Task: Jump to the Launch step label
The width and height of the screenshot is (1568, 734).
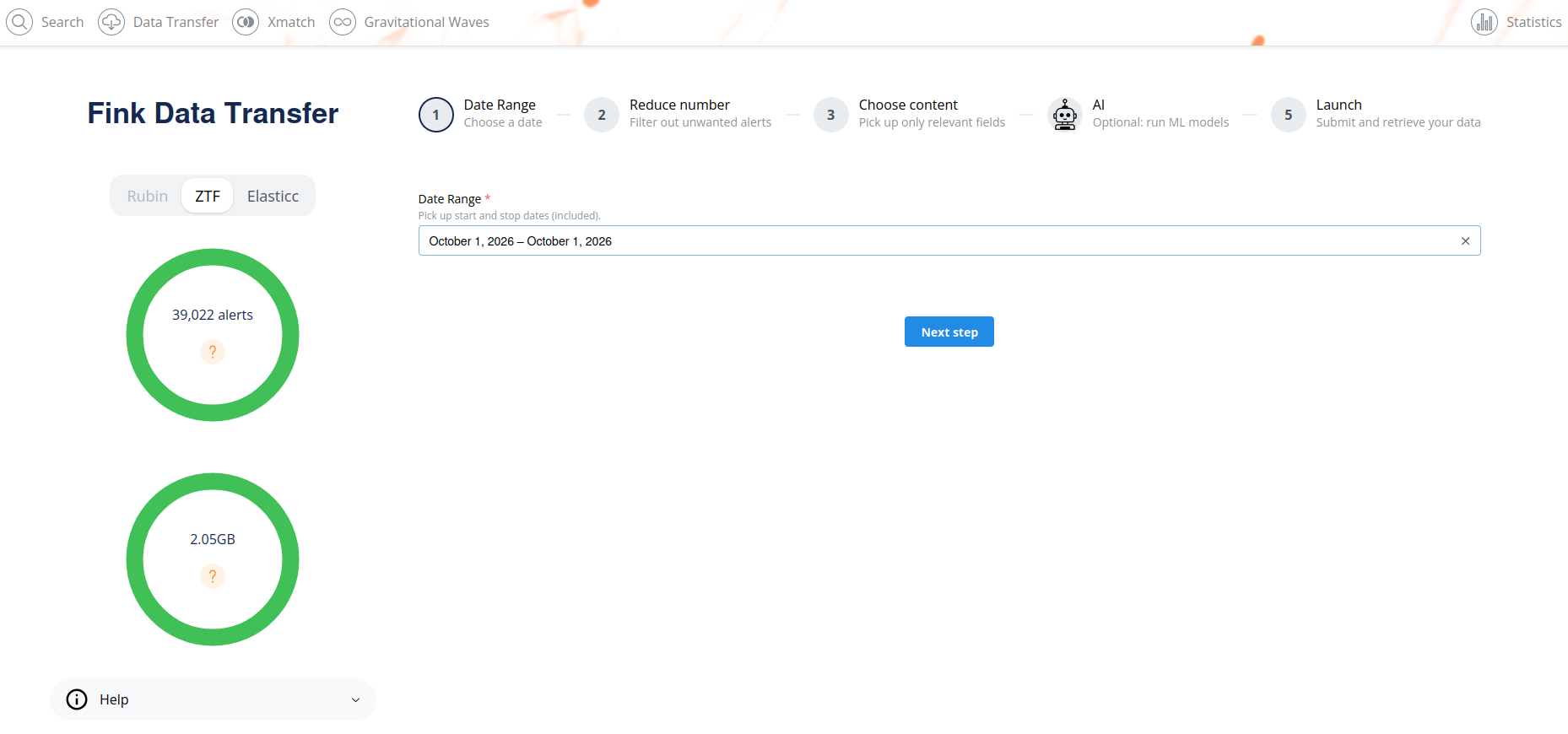Action: (x=1339, y=105)
